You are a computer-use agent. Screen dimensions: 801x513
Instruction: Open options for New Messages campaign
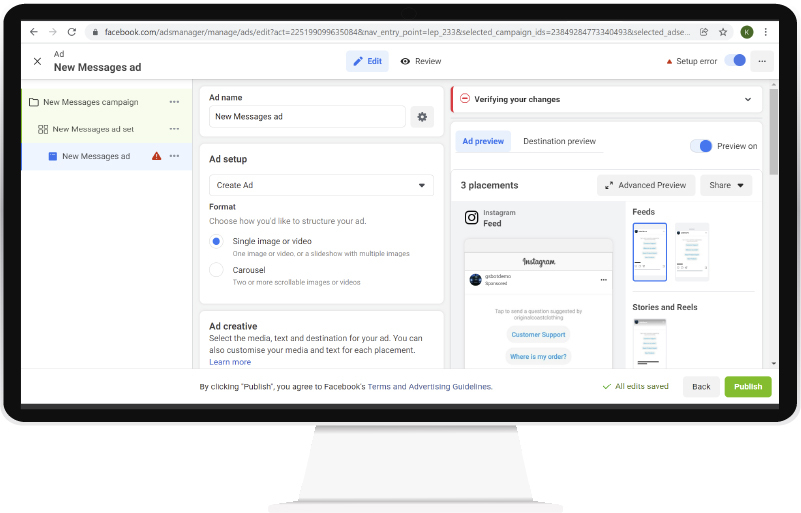pyautogui.click(x=174, y=102)
